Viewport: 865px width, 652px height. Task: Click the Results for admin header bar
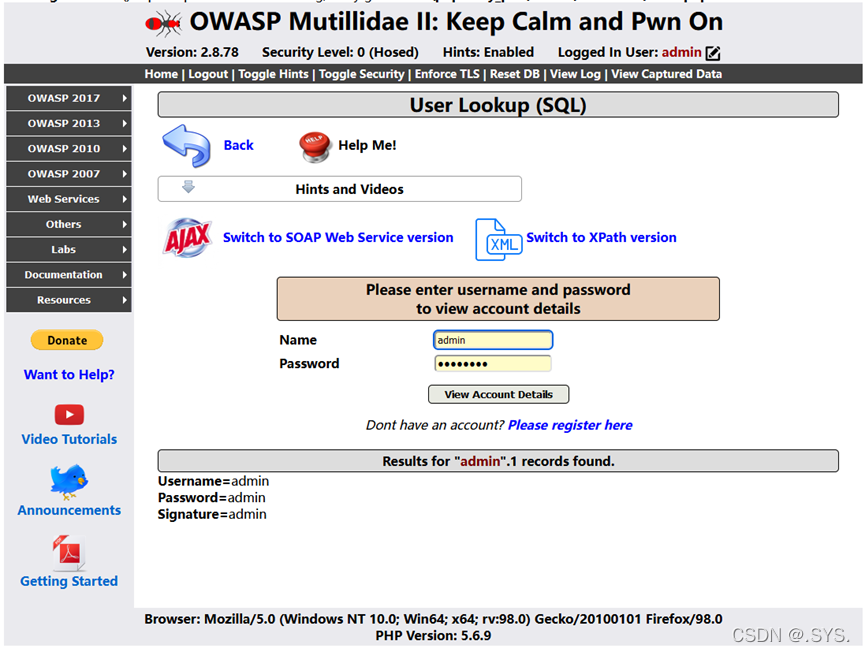(x=498, y=461)
